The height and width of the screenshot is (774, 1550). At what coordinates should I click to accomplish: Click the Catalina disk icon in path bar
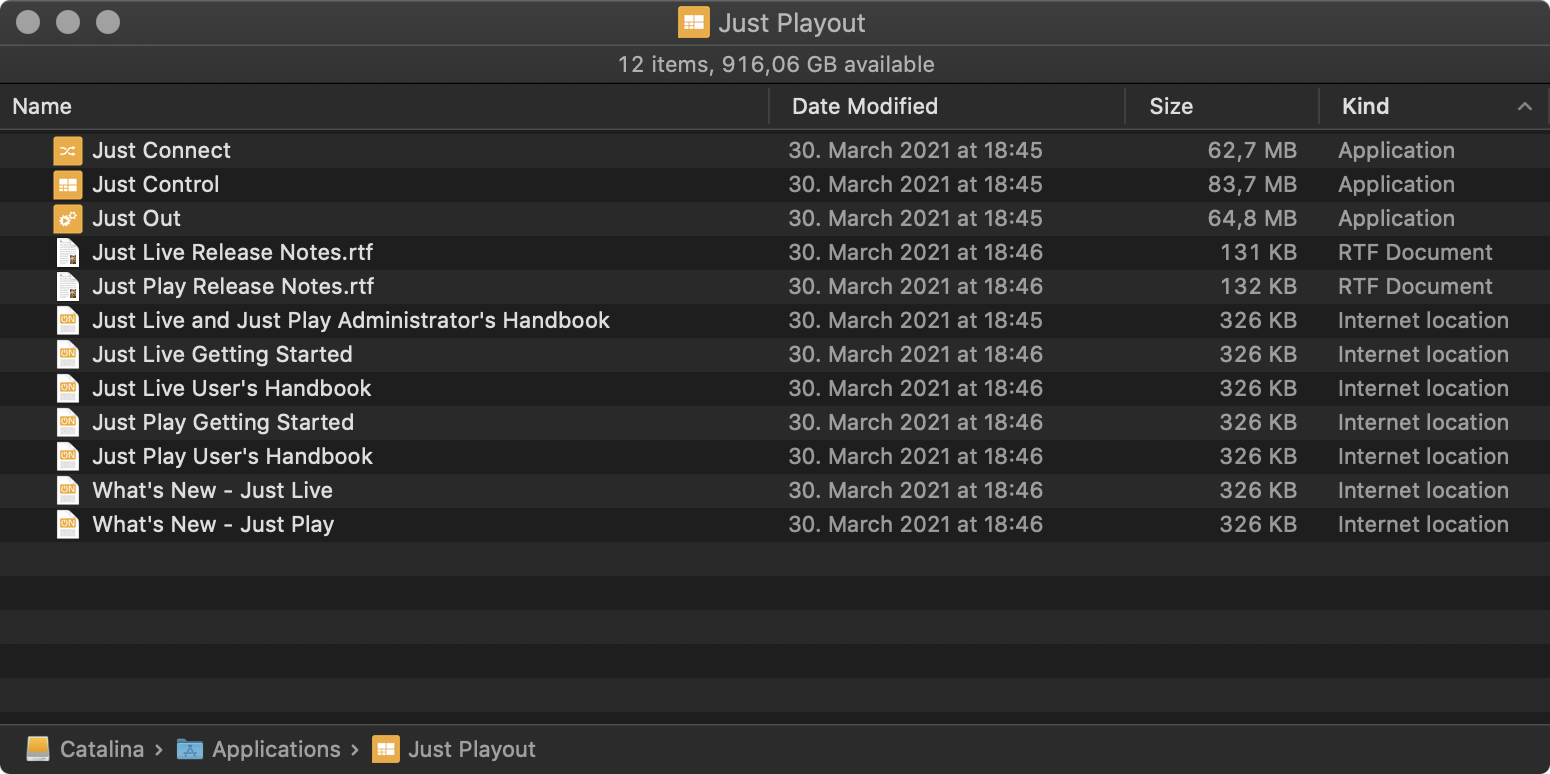click(x=38, y=749)
